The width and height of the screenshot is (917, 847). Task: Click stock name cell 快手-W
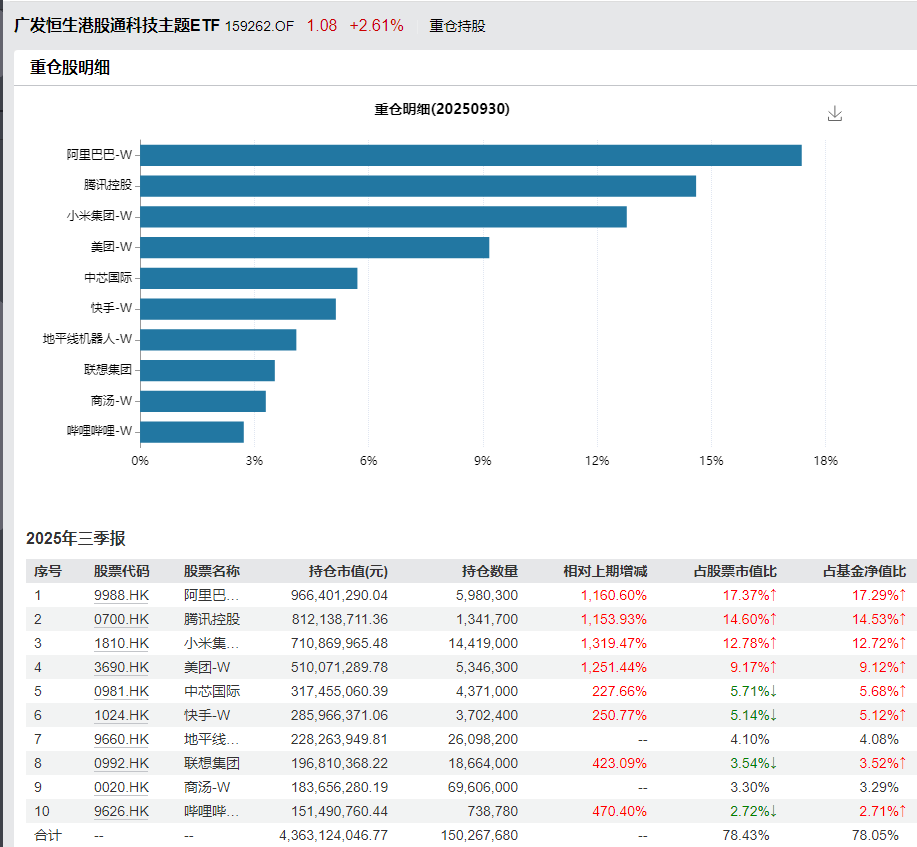click(207, 715)
